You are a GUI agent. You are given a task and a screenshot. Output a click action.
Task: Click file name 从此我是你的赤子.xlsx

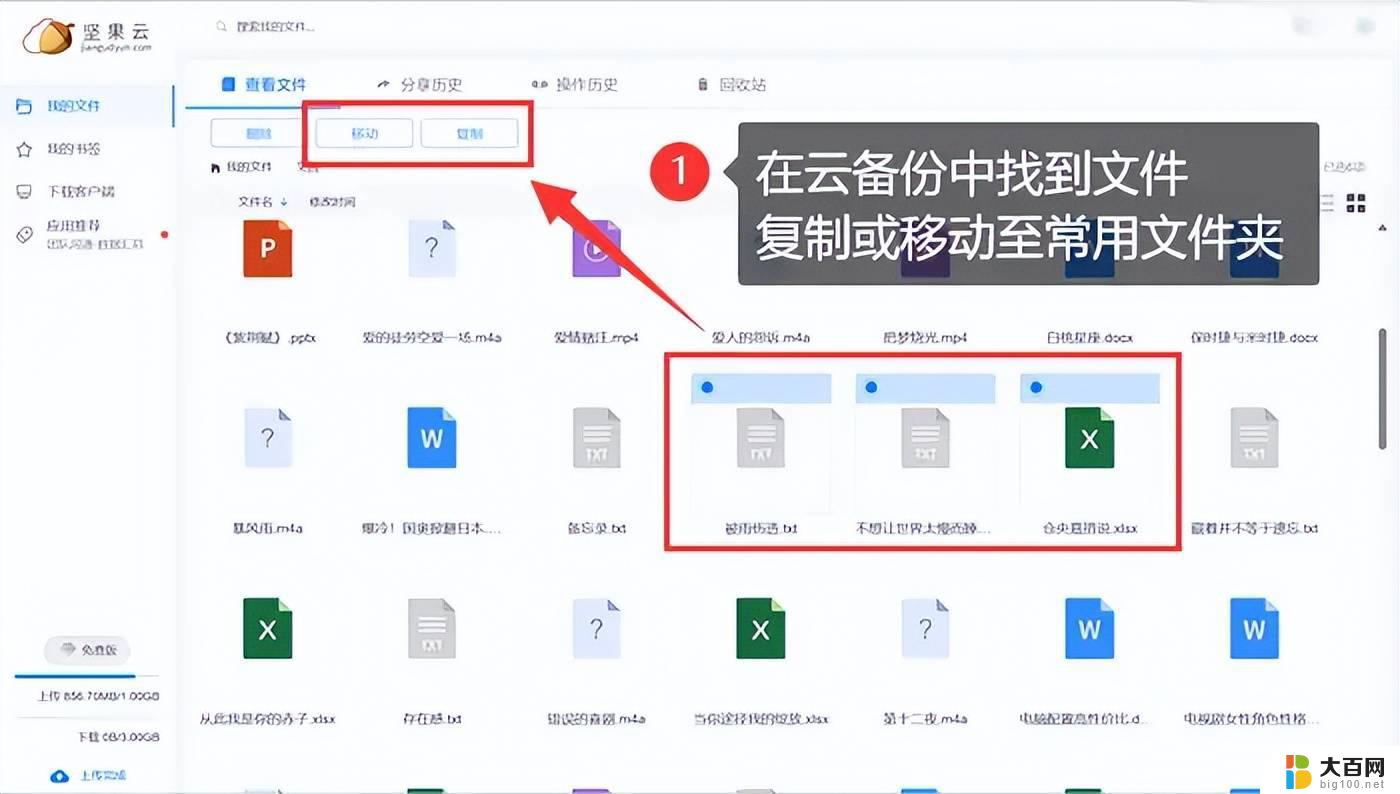(x=268, y=719)
